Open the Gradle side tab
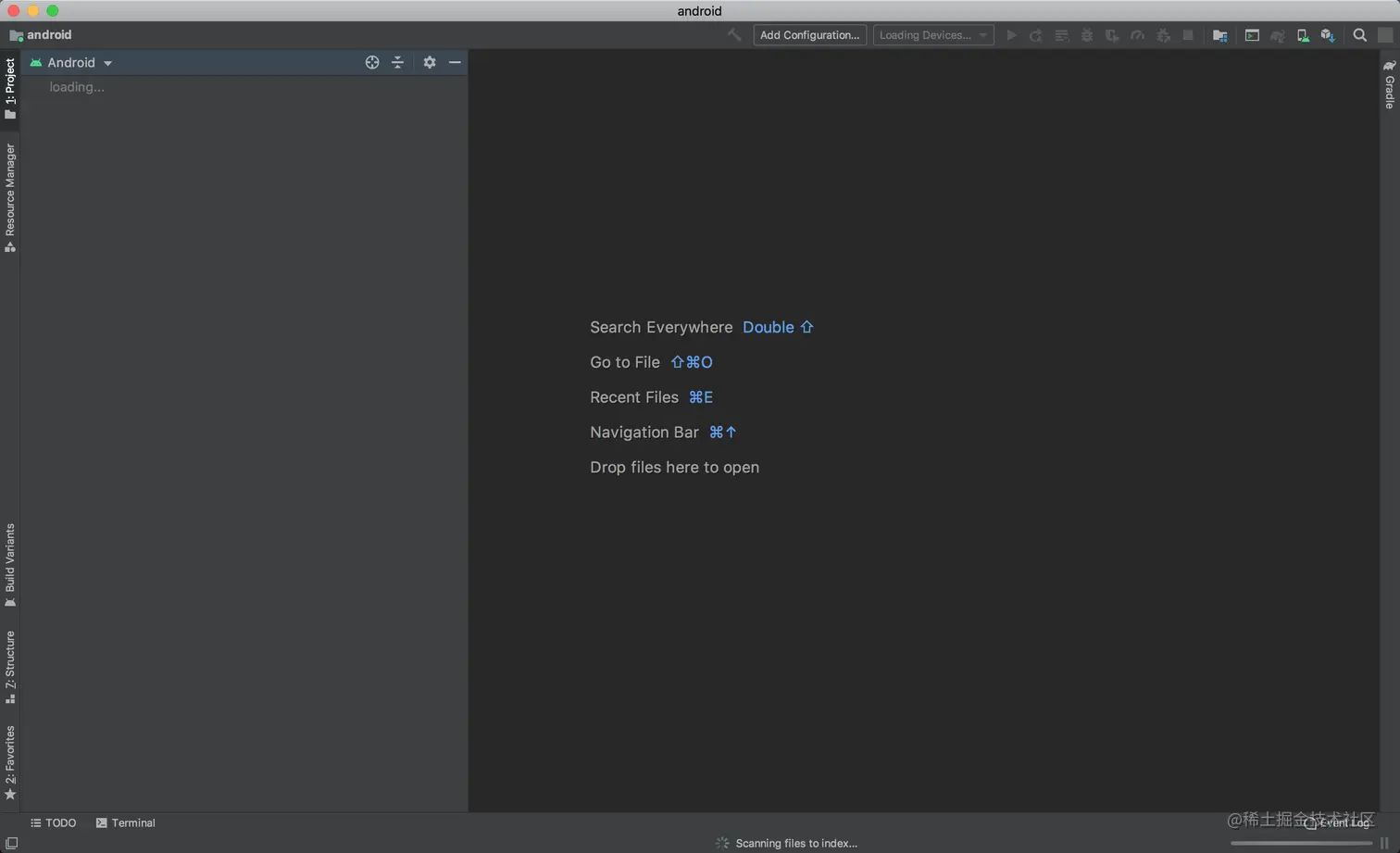The width and height of the screenshot is (1400, 853). pyautogui.click(x=1389, y=84)
